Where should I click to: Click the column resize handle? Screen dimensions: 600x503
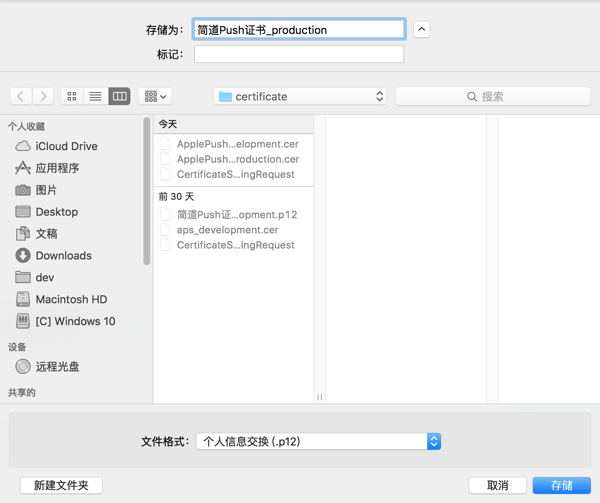tap(320, 397)
